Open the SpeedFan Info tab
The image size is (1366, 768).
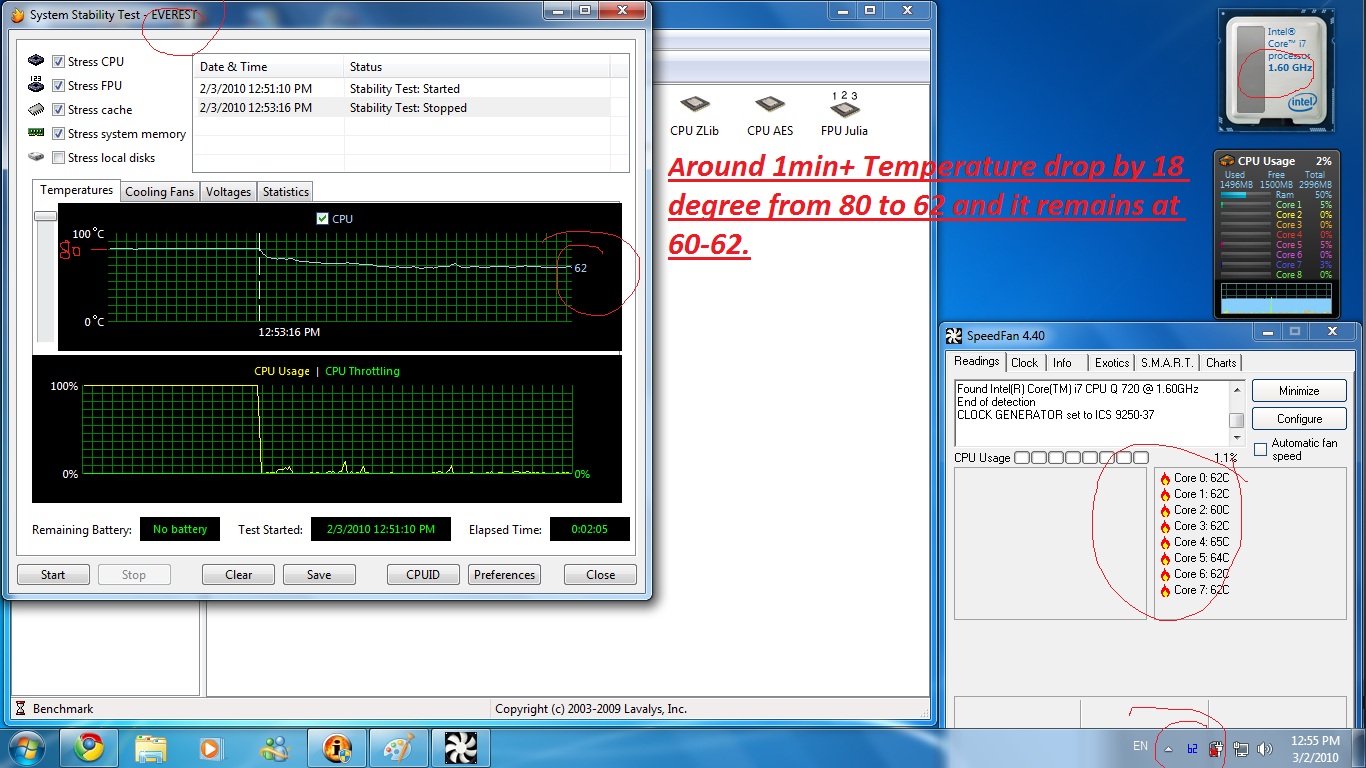(x=1062, y=362)
